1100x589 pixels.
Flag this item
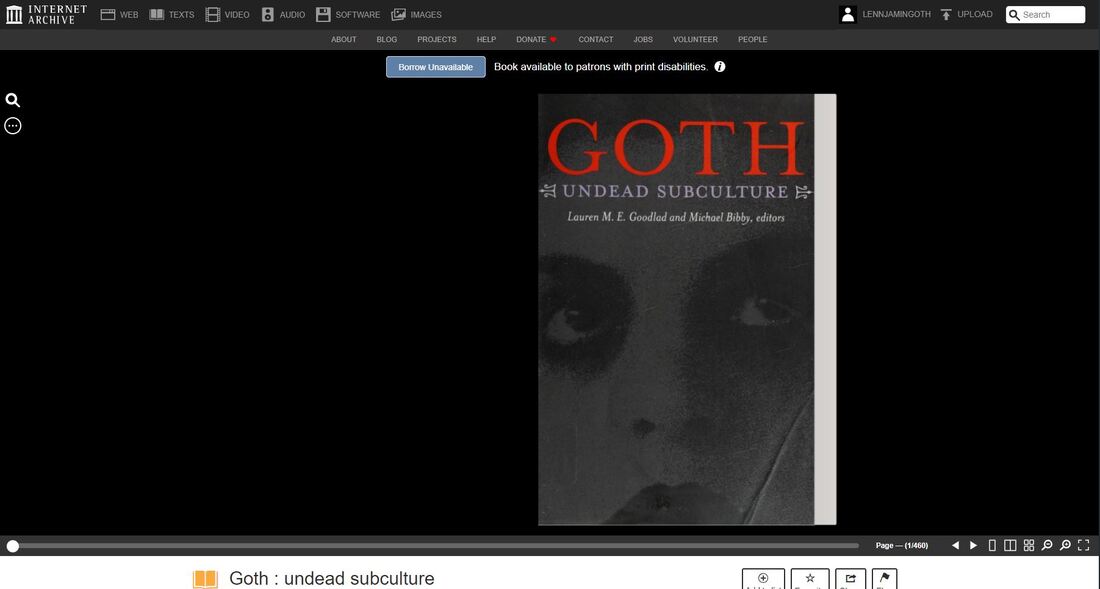click(x=884, y=578)
